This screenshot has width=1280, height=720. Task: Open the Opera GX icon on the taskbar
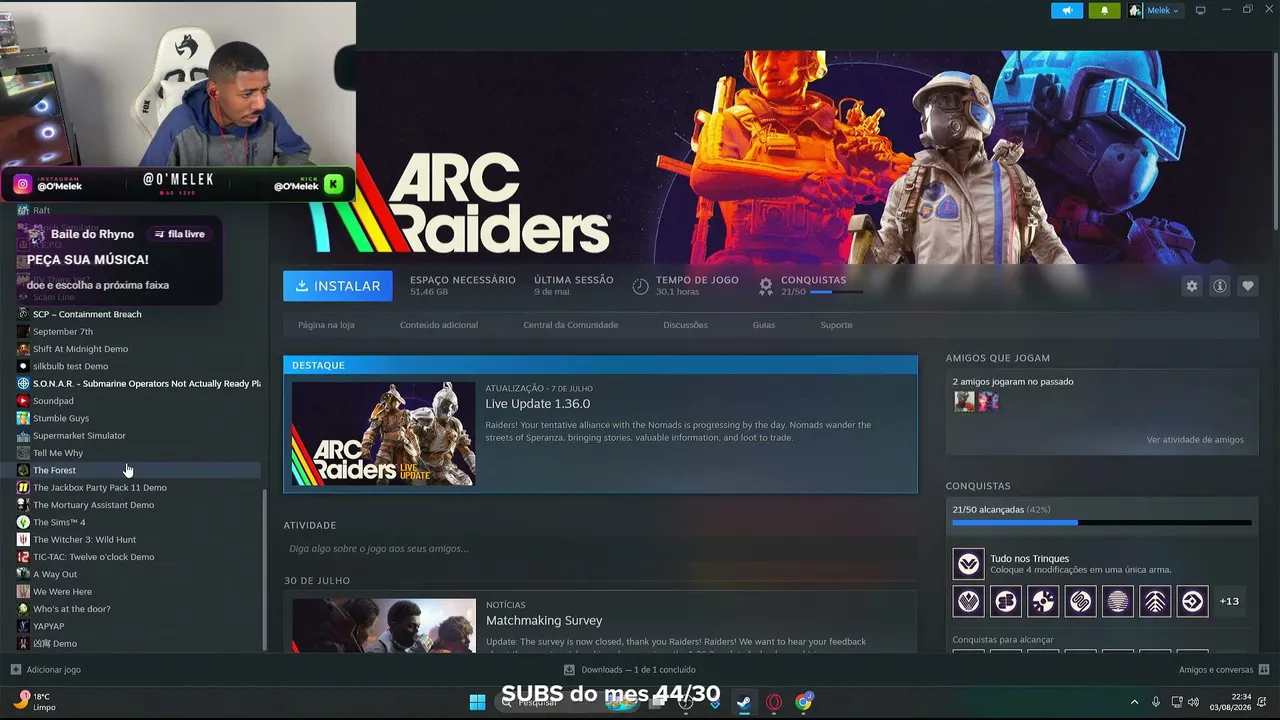coord(774,702)
